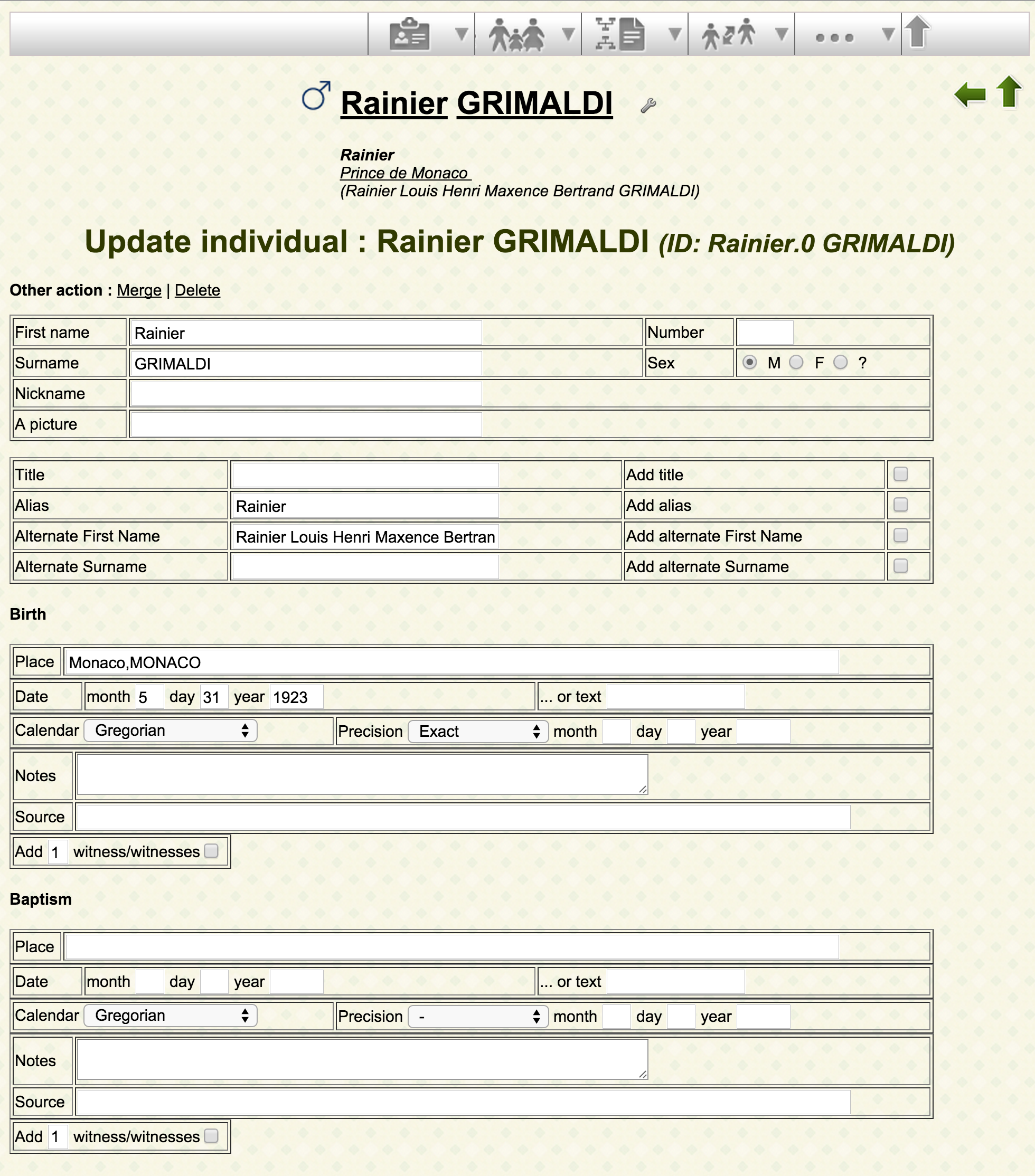Open the Baptism Calendar dropdown showing Gregorian
The width and height of the screenshot is (1035, 1176).
pyautogui.click(x=171, y=1016)
